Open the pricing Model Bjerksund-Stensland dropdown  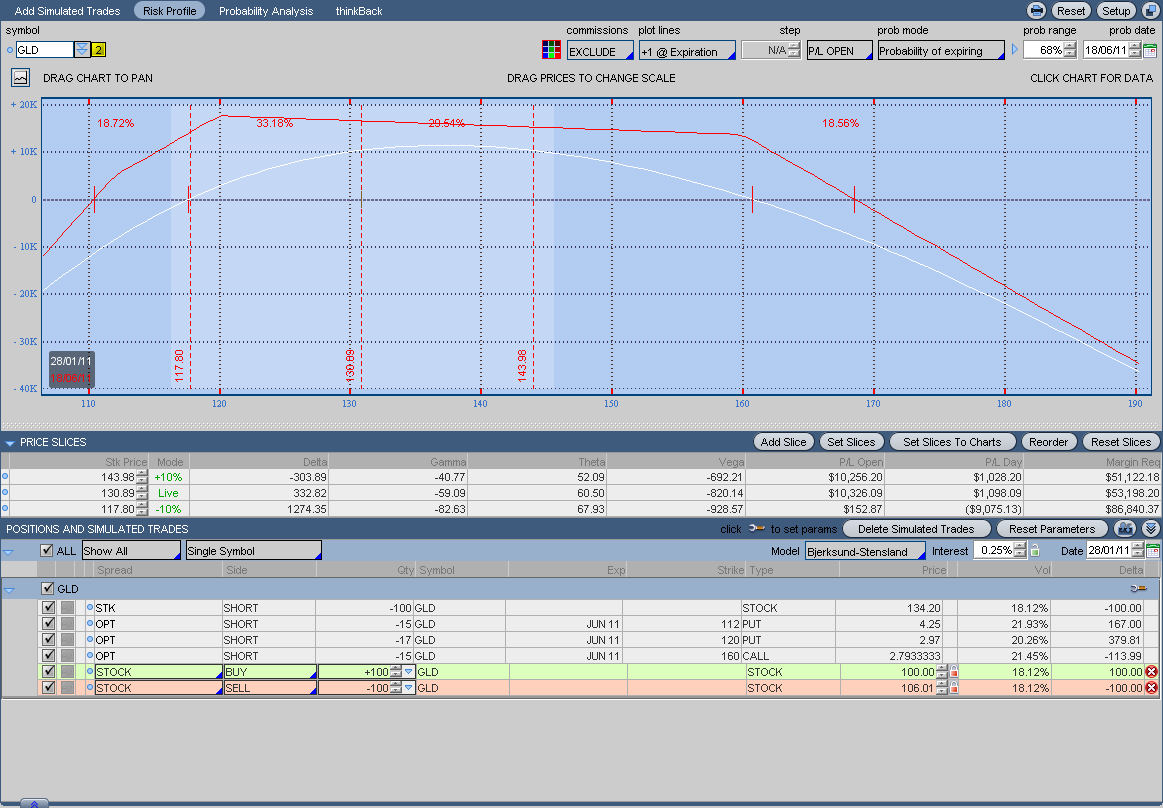pos(865,551)
